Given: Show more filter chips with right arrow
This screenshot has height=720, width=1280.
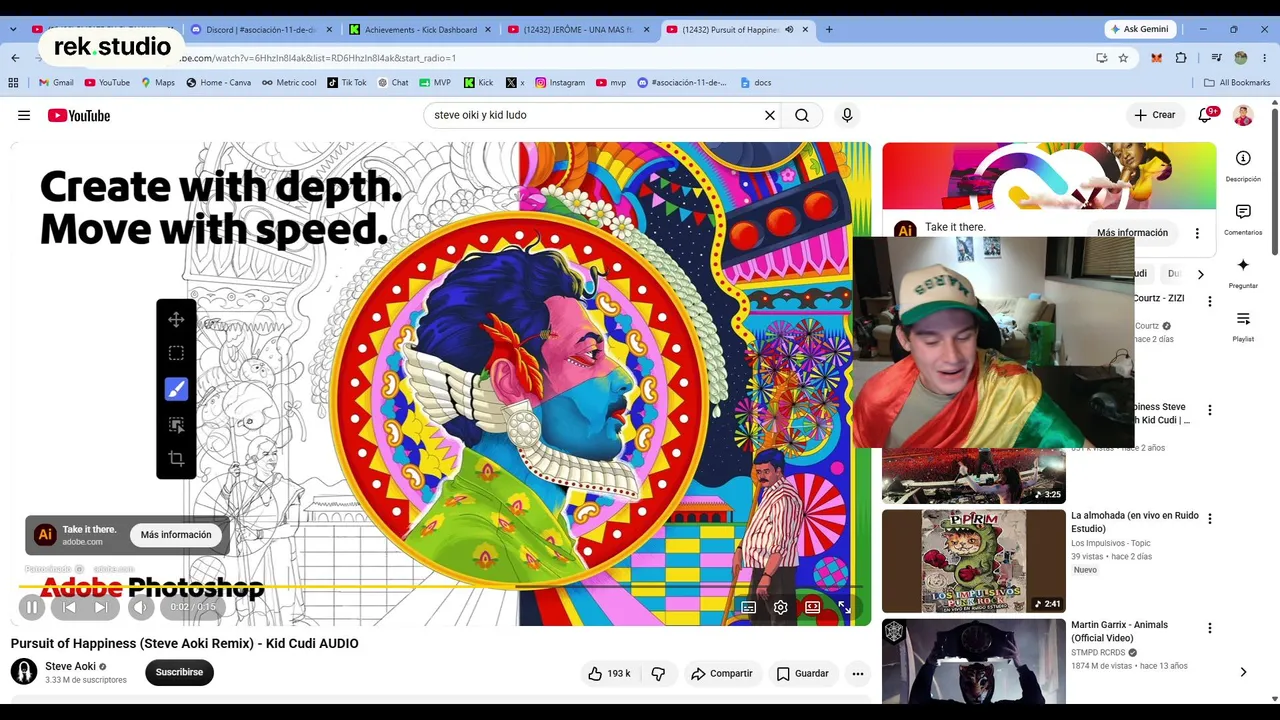Looking at the screenshot, I should (1201, 274).
